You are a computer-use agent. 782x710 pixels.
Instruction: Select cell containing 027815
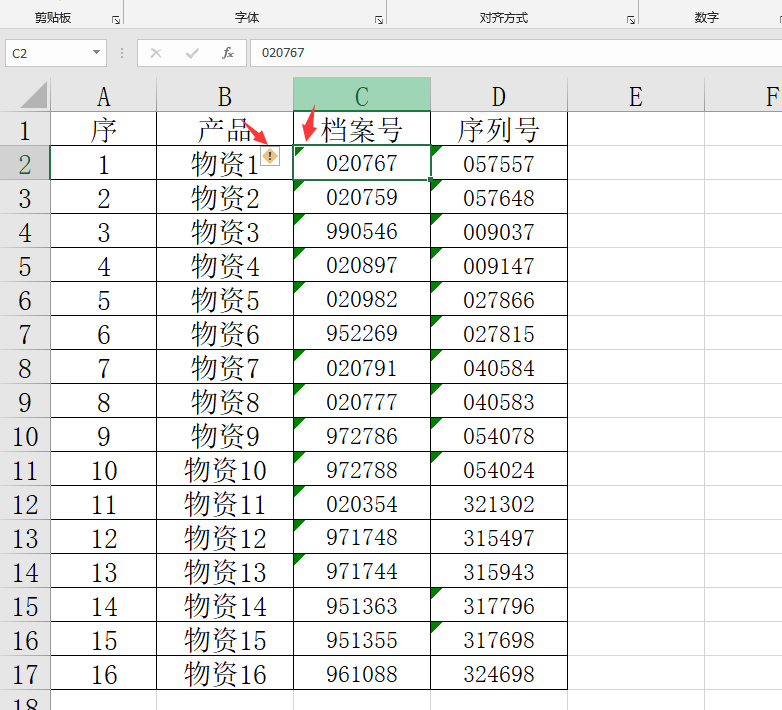pos(499,333)
